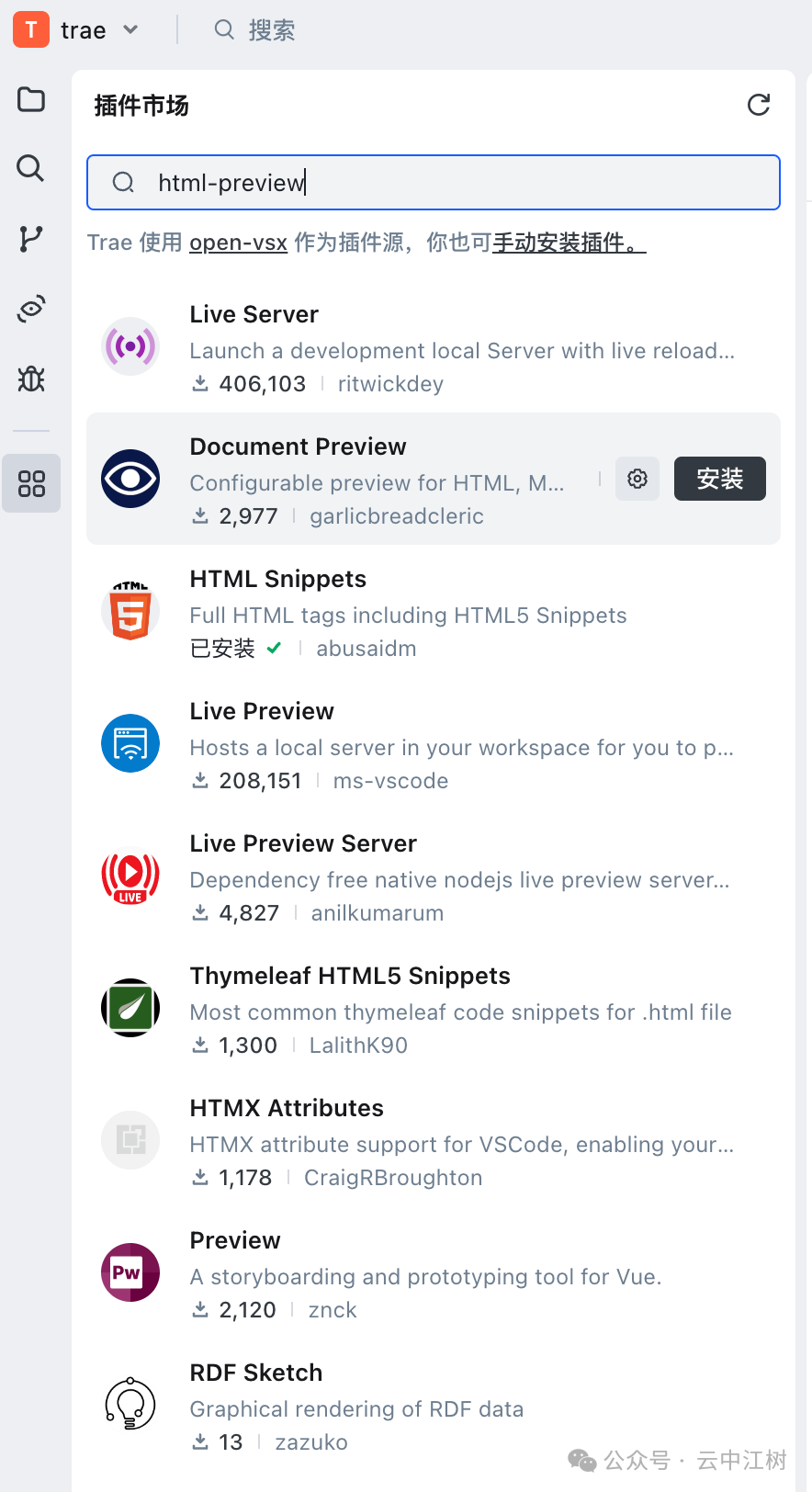Click the top 搜索 search box
The width and height of the screenshot is (812, 1492).
pyautogui.click(x=255, y=29)
